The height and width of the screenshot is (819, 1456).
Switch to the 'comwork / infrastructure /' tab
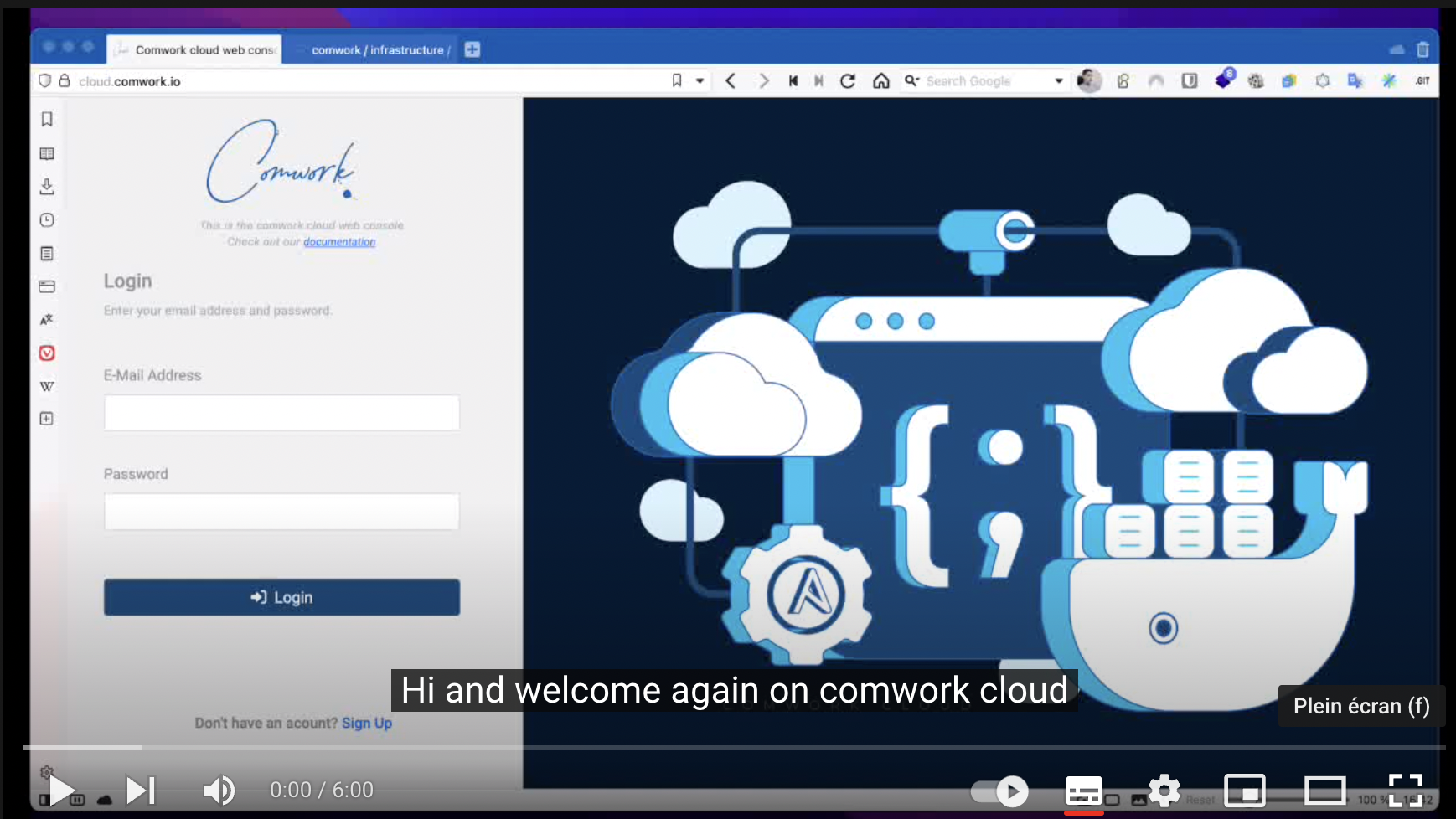pyautogui.click(x=372, y=49)
